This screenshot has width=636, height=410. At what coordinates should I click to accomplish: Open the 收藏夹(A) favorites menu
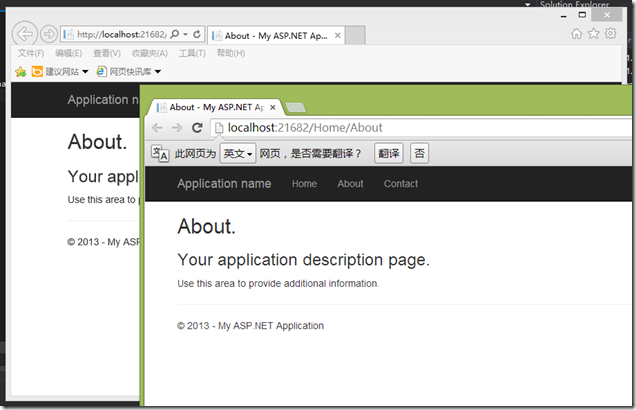tap(150, 53)
